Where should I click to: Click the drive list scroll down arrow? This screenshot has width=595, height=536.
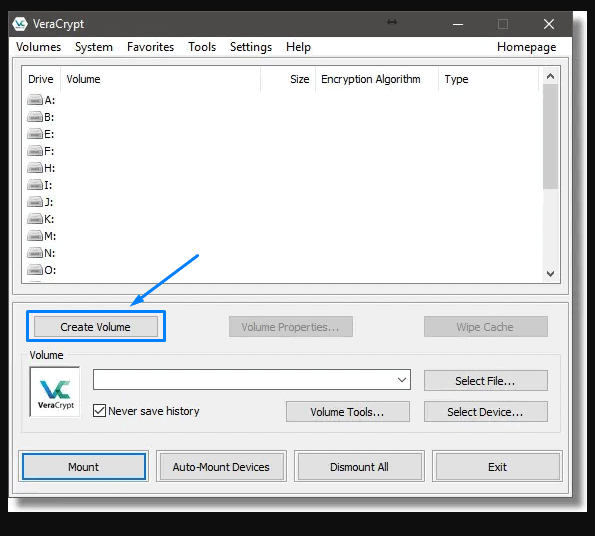(x=550, y=274)
